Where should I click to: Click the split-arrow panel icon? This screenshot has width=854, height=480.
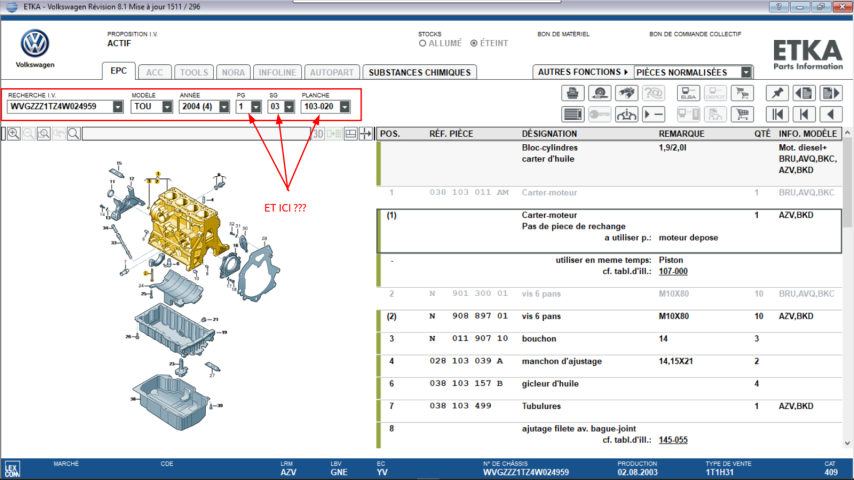point(366,133)
